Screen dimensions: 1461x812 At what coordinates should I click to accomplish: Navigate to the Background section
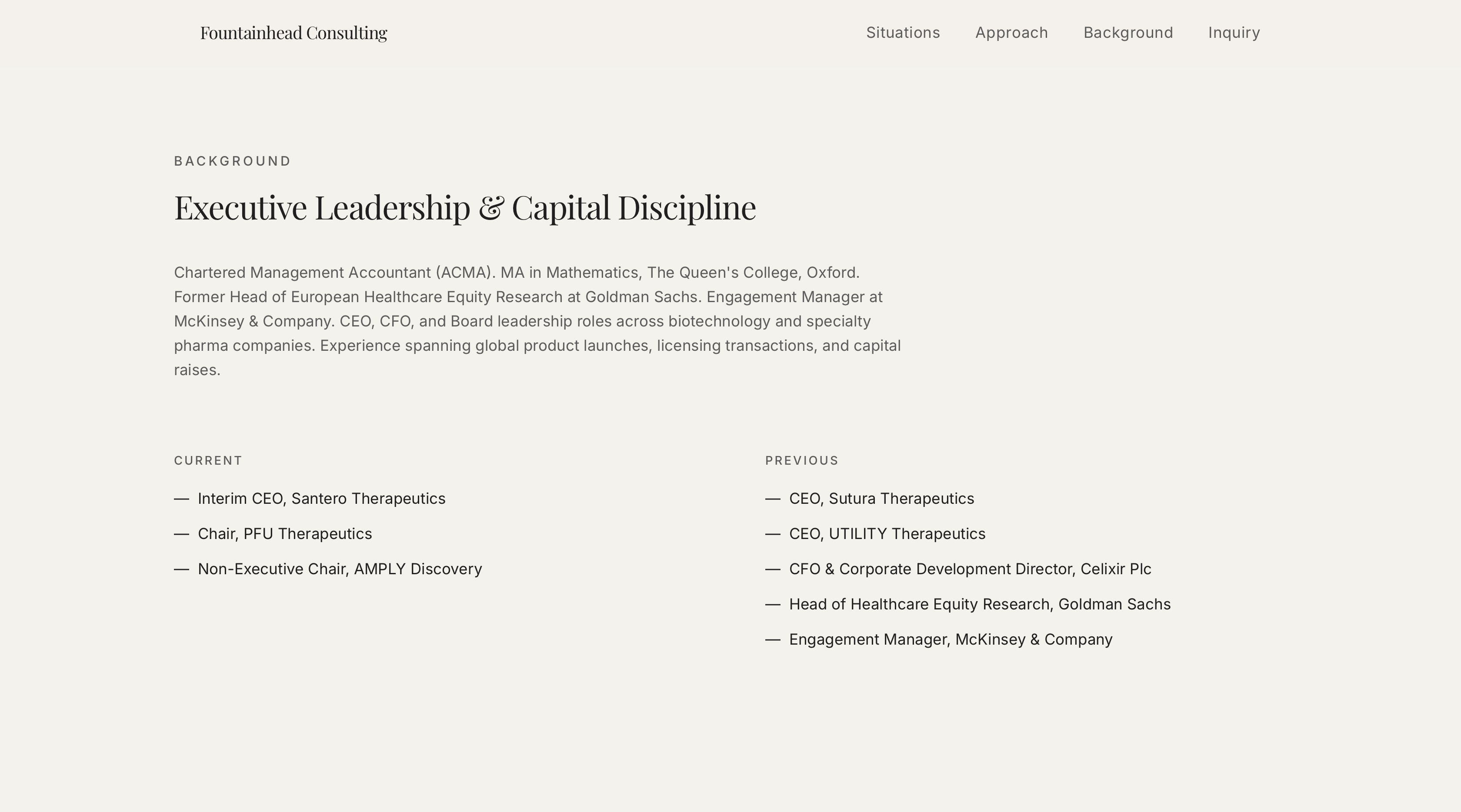point(1128,32)
